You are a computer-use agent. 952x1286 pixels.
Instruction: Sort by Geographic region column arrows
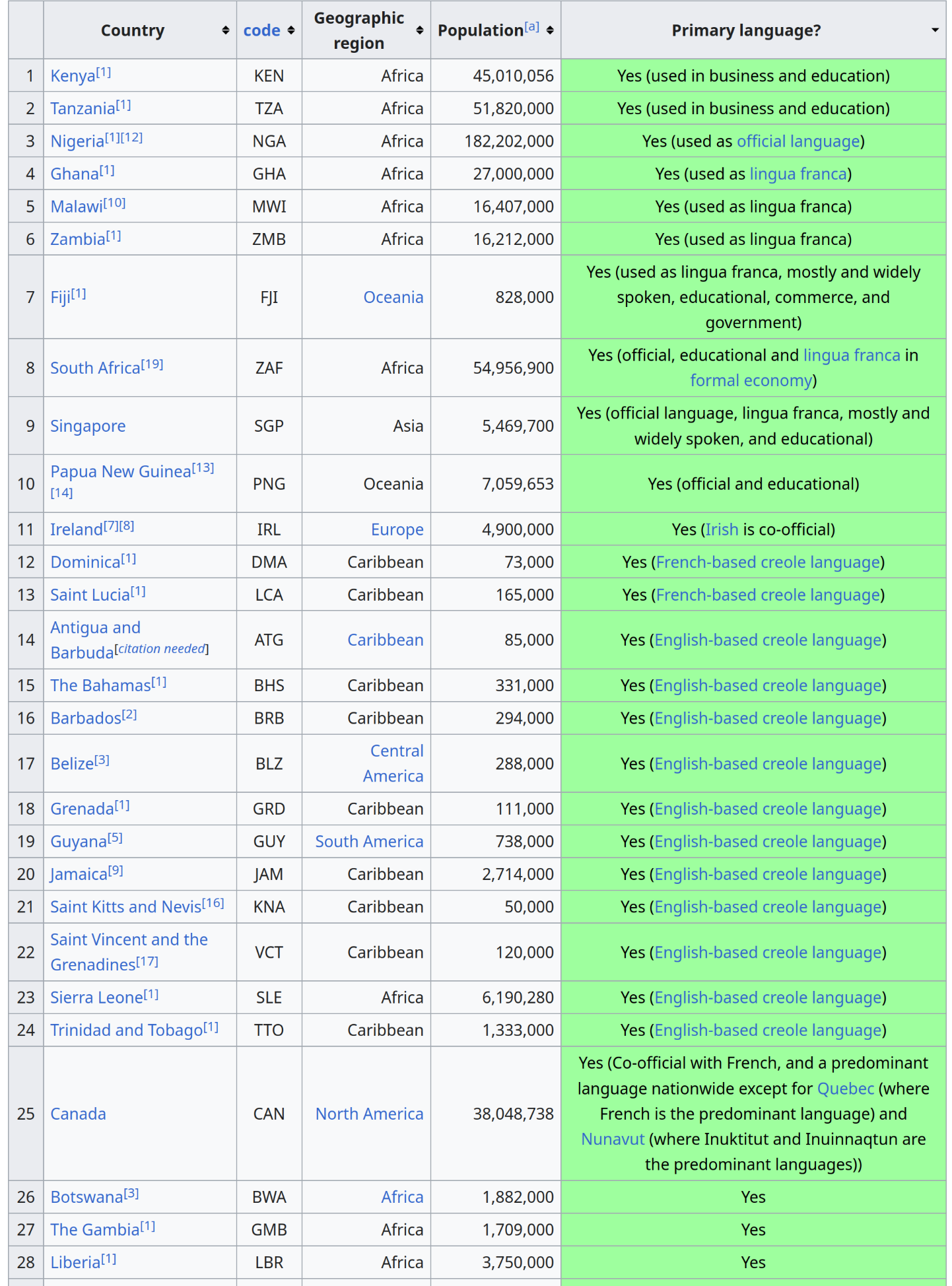[x=420, y=30]
